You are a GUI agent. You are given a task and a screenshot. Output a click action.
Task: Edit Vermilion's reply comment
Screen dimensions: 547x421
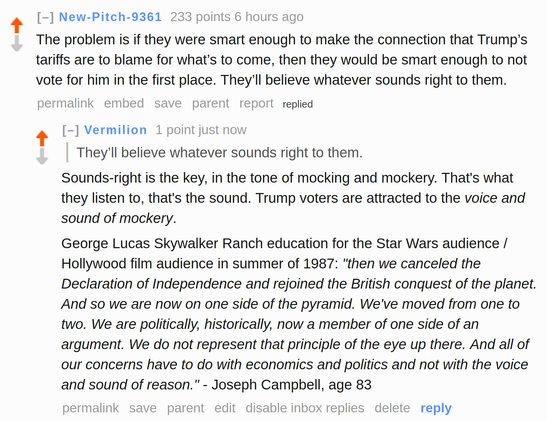click(225, 408)
